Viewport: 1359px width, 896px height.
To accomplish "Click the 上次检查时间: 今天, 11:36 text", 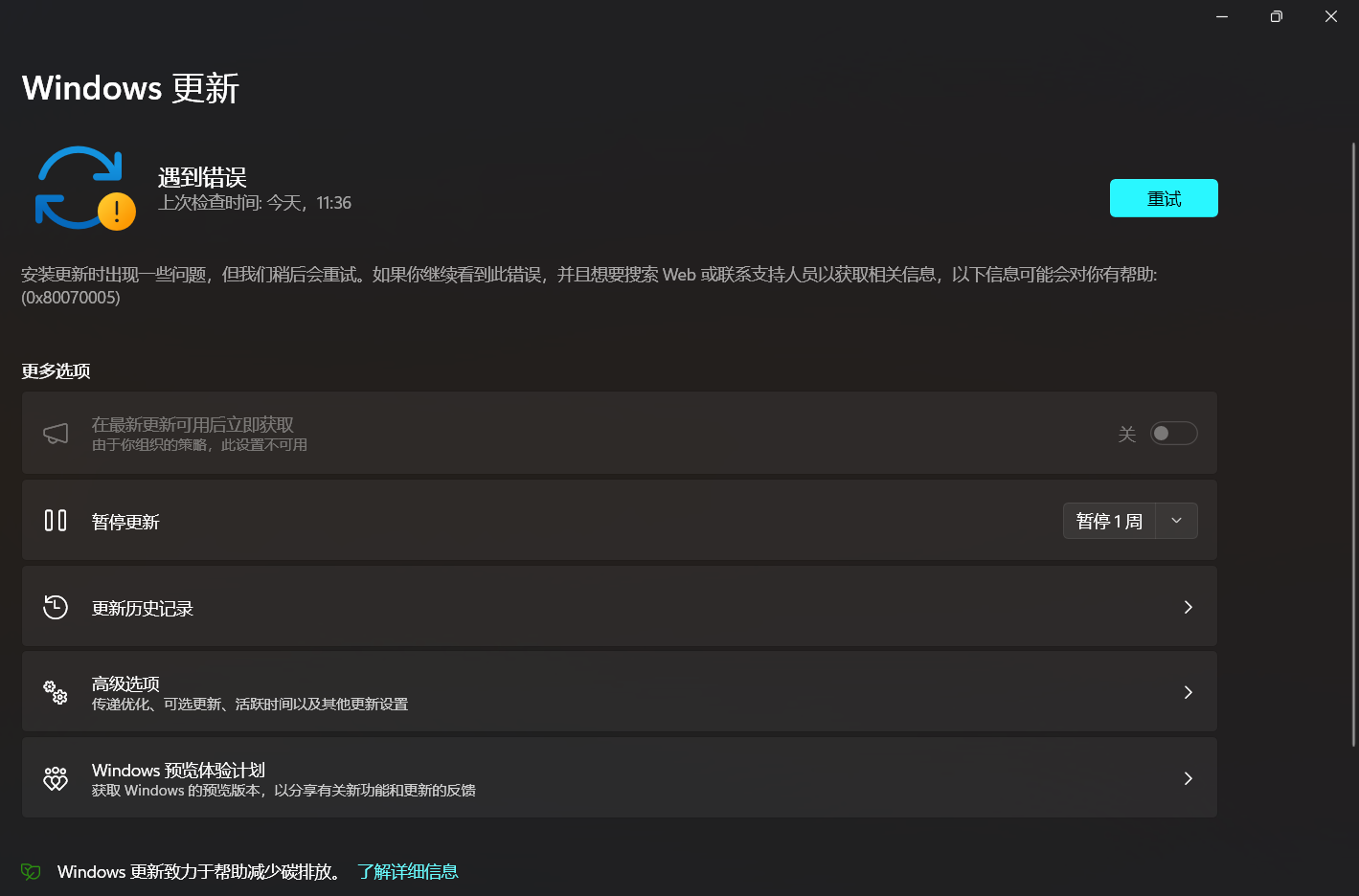I will [255, 203].
